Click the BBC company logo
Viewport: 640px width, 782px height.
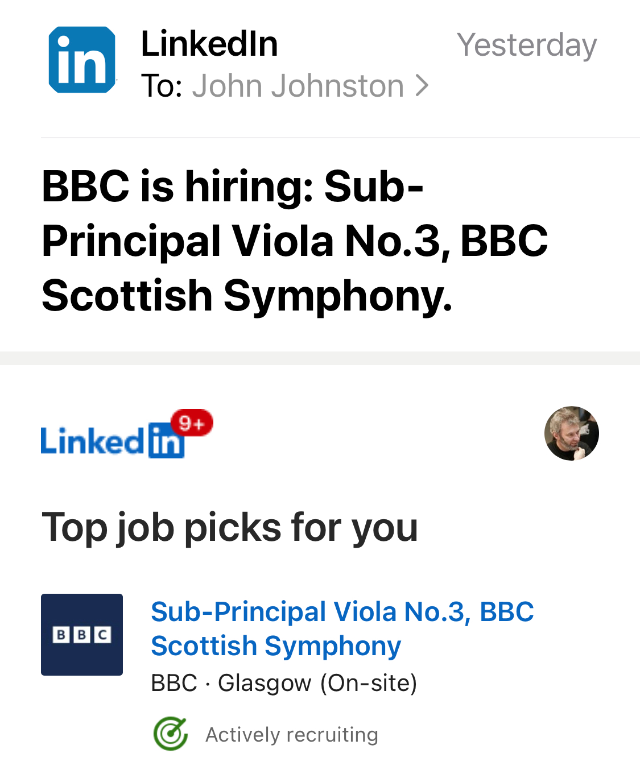[x=82, y=634]
